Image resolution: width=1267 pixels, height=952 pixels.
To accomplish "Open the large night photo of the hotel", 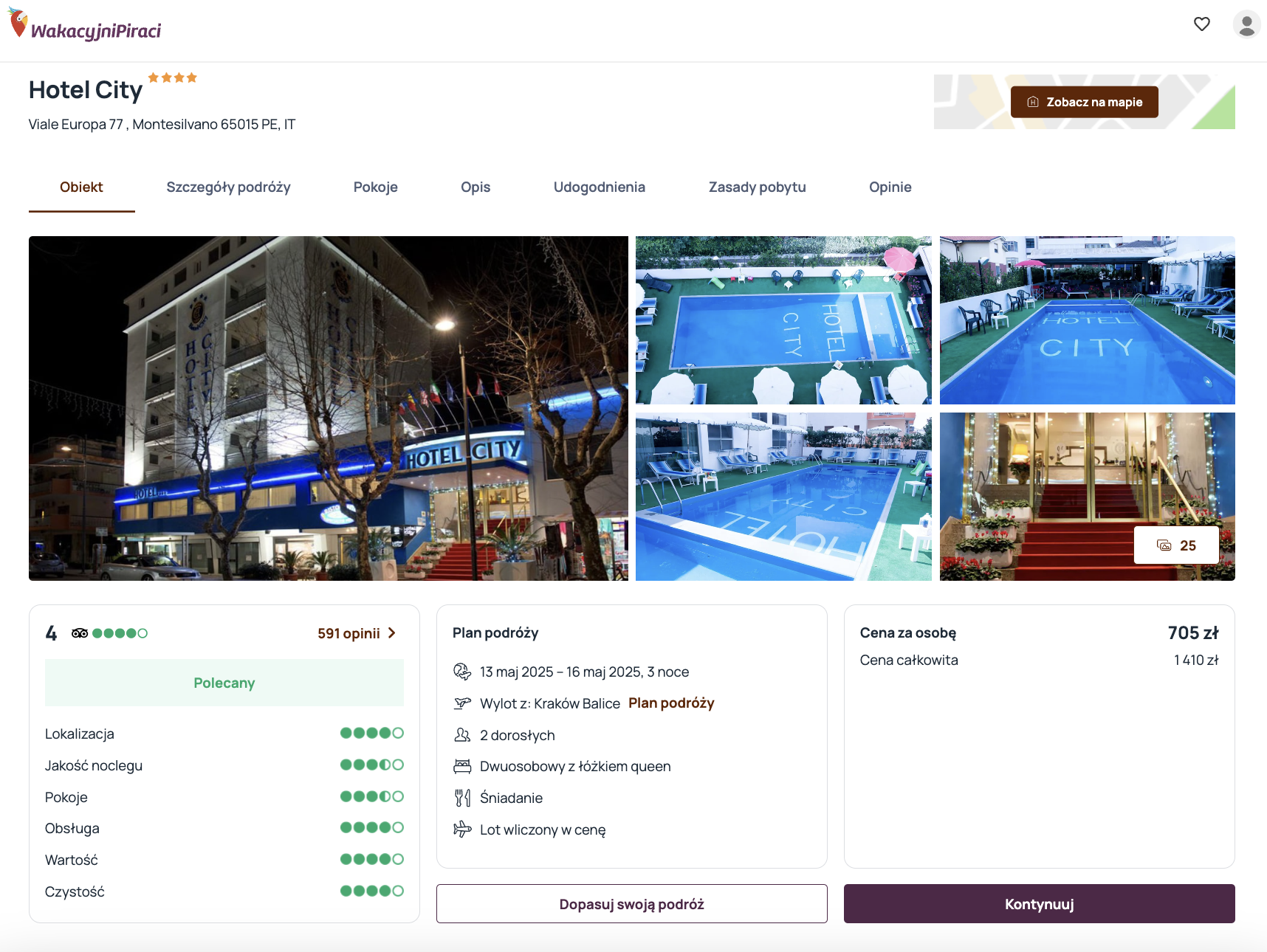I will click(328, 408).
